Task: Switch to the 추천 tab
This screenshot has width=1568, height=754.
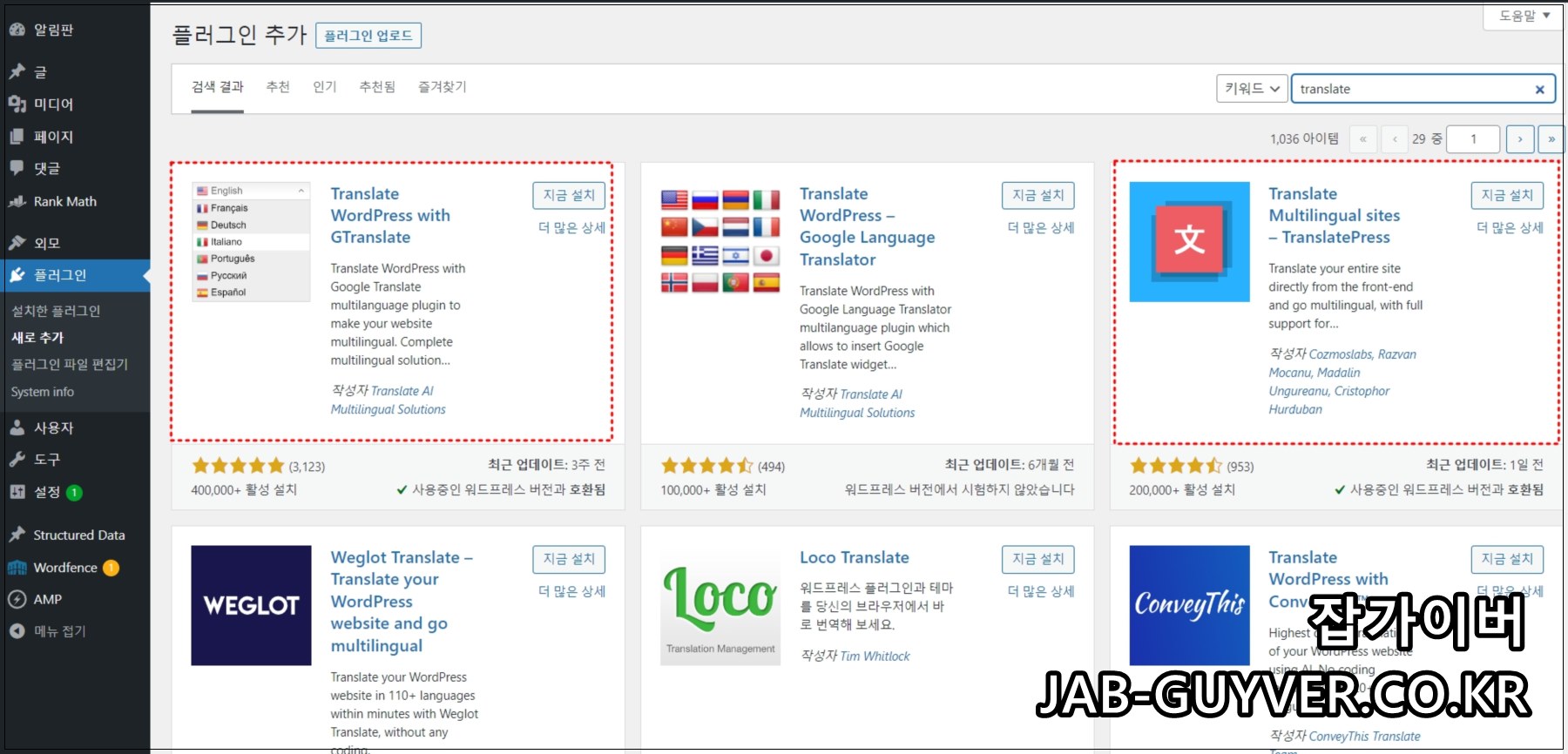Action: [278, 87]
